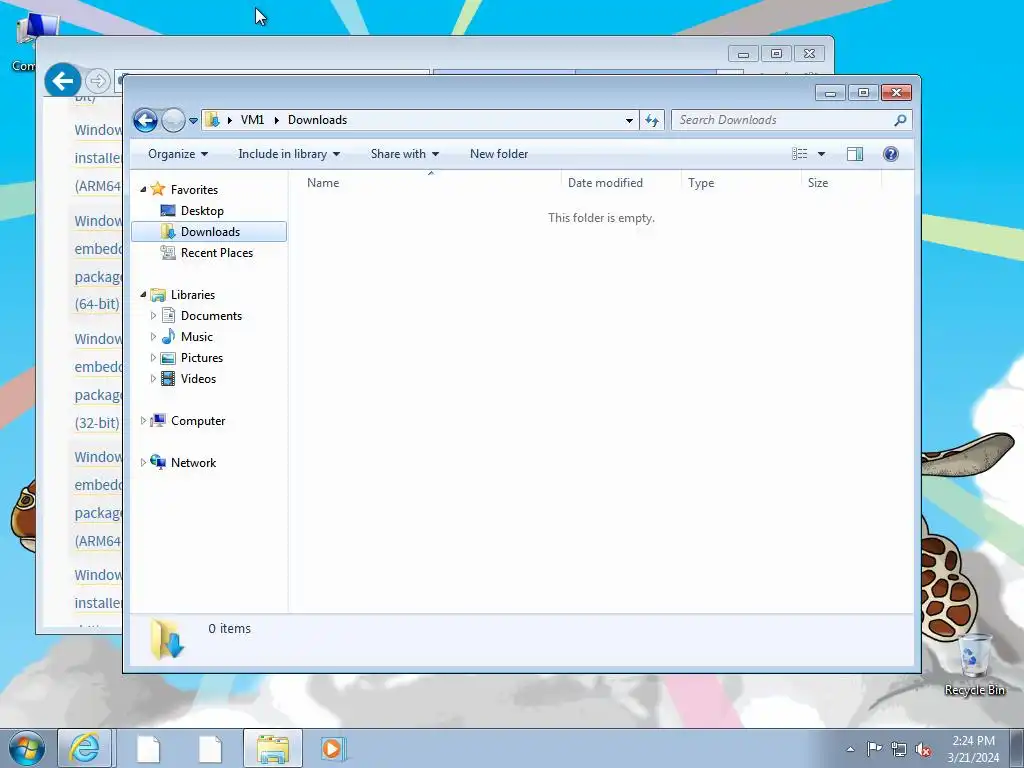Select Downloads in Favorites

click(210, 232)
